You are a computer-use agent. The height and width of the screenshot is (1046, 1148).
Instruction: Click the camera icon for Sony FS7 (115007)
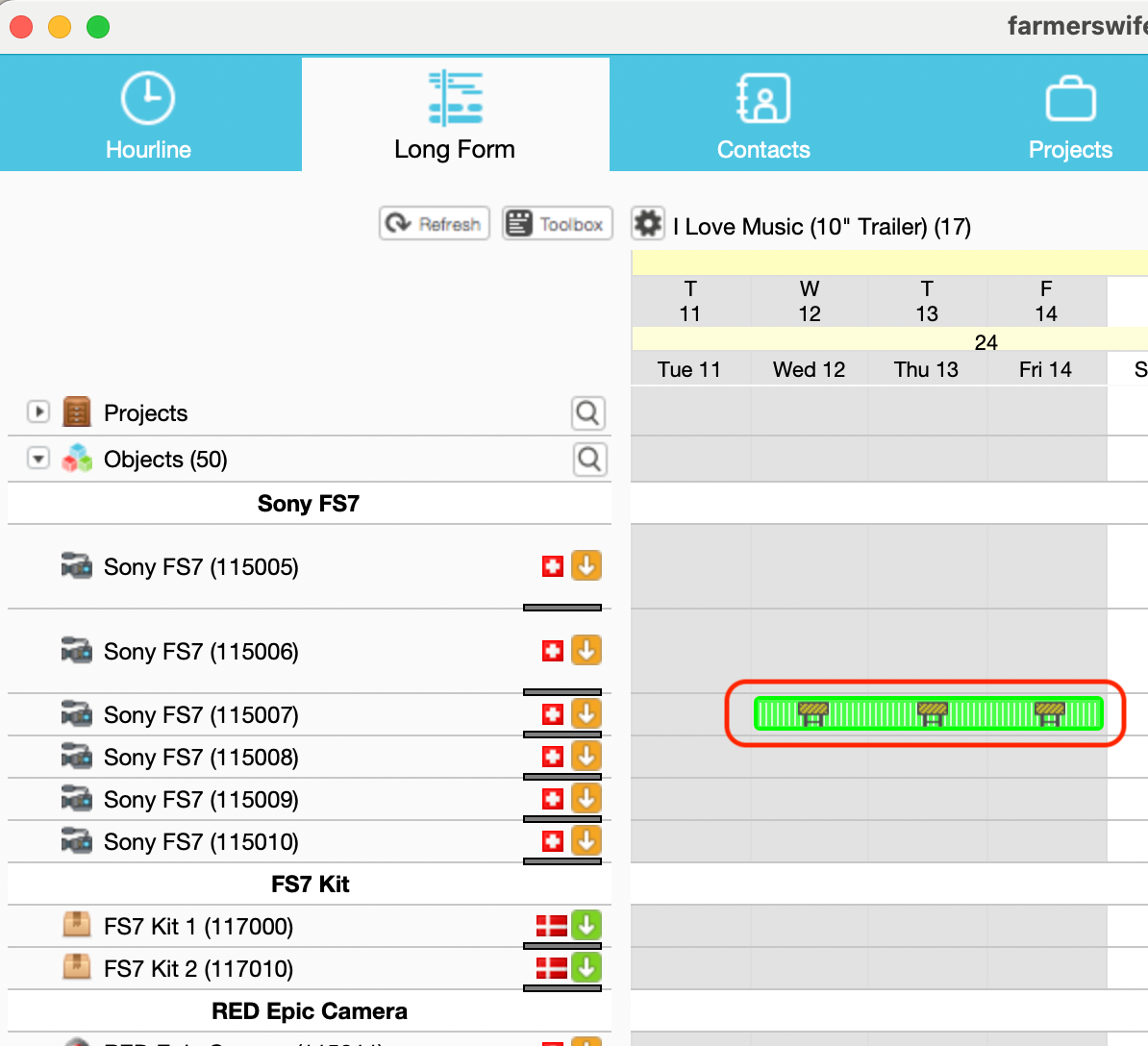coord(76,714)
